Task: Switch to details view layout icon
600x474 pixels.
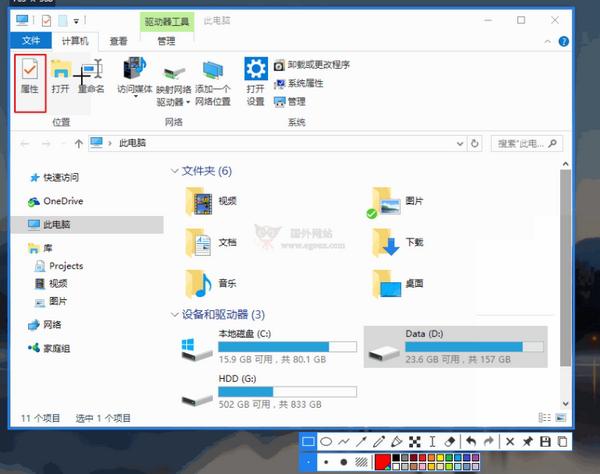Action: coord(544,418)
